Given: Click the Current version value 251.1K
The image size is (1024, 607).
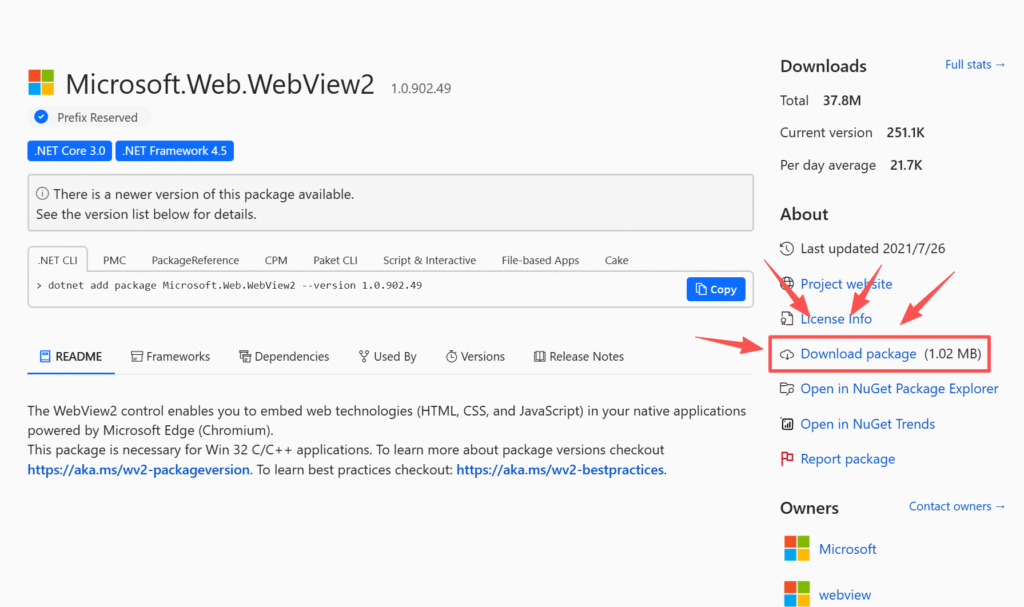Looking at the screenshot, I should point(905,133).
